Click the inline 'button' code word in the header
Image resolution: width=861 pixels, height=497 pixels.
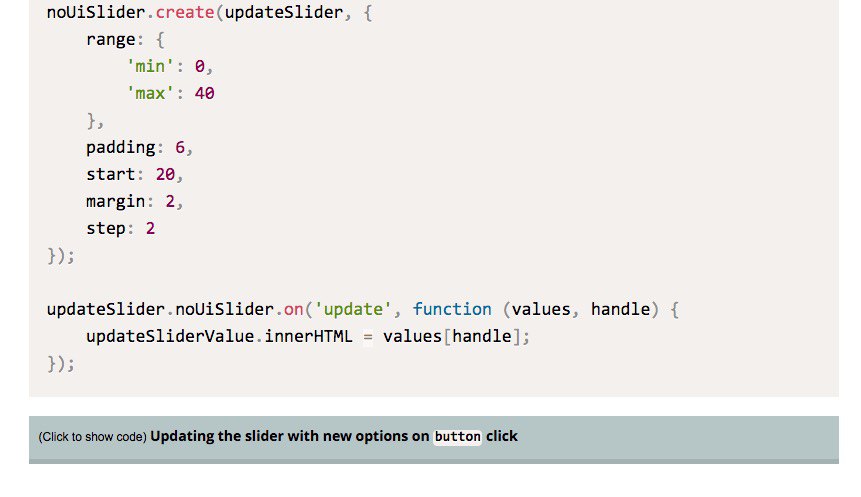pyautogui.click(x=457, y=437)
